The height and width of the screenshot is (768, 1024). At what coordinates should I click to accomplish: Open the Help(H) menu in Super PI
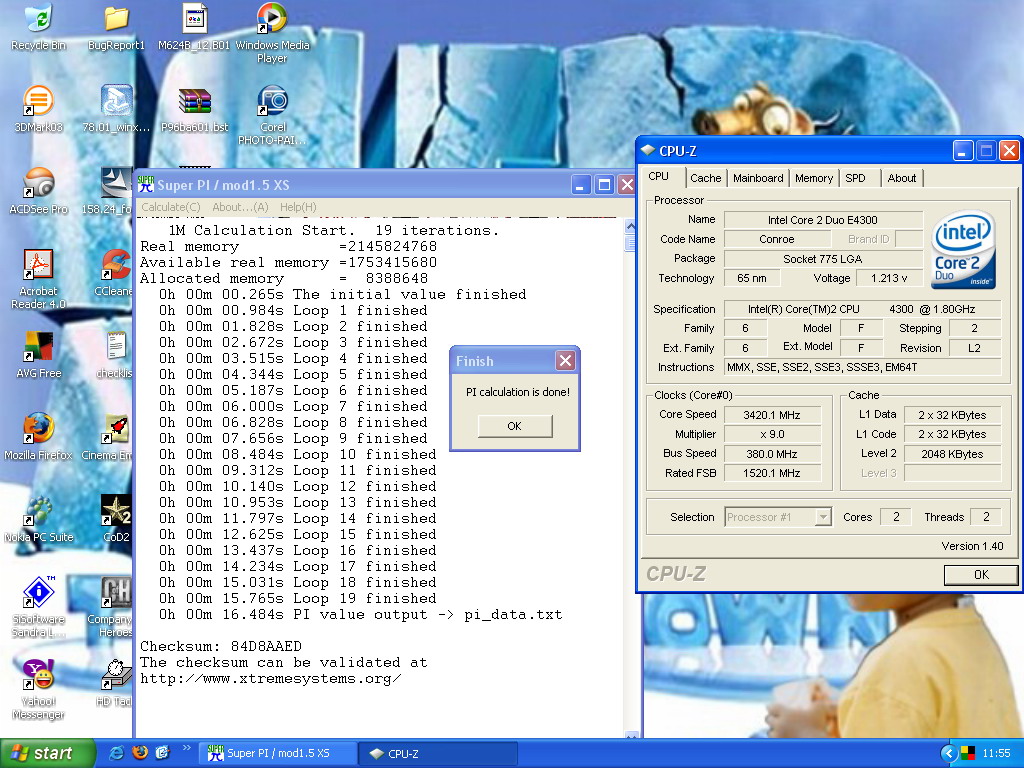click(298, 207)
